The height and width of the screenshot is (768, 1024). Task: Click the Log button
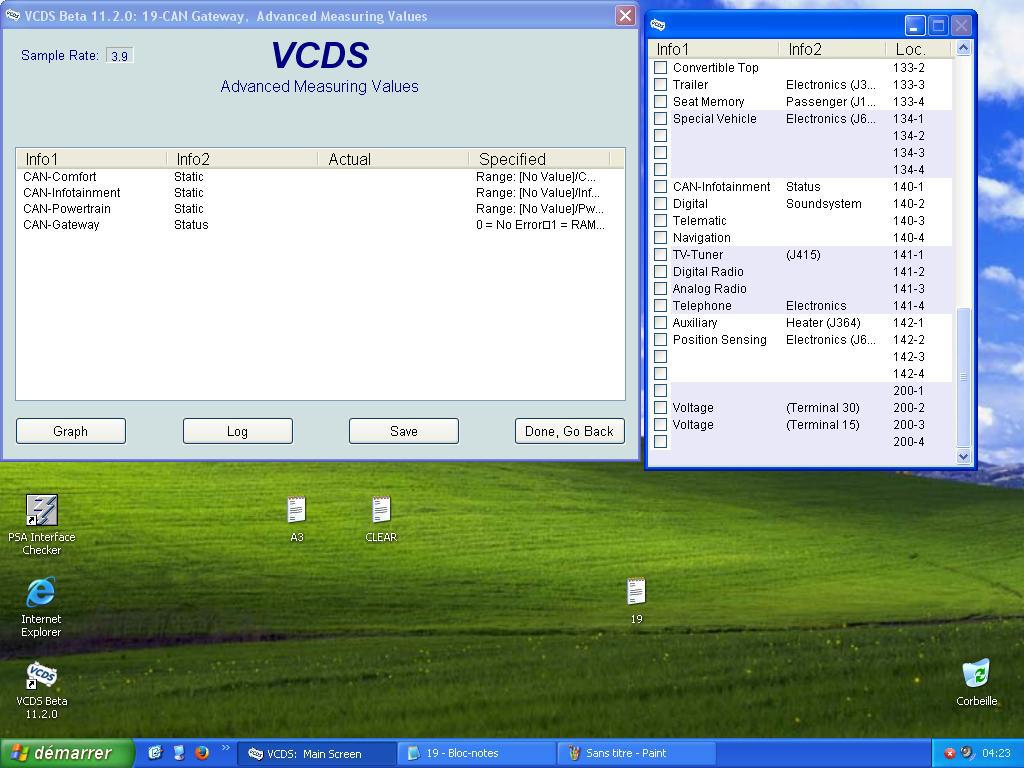238,431
